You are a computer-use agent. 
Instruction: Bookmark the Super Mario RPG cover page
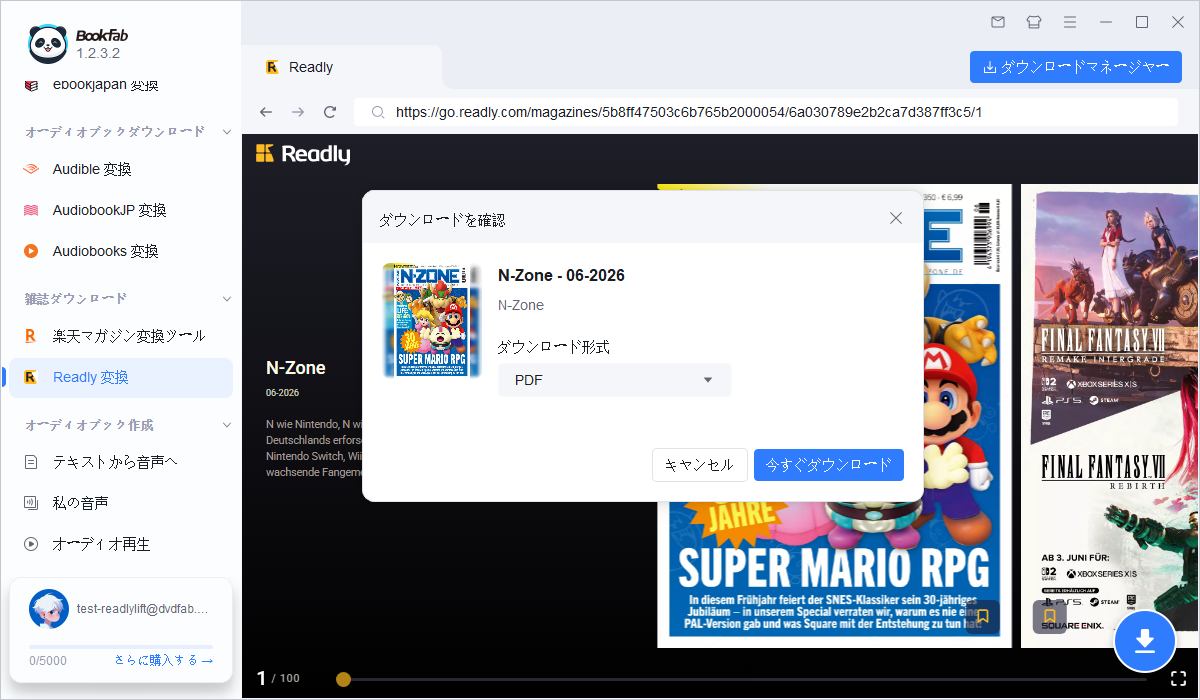(983, 616)
